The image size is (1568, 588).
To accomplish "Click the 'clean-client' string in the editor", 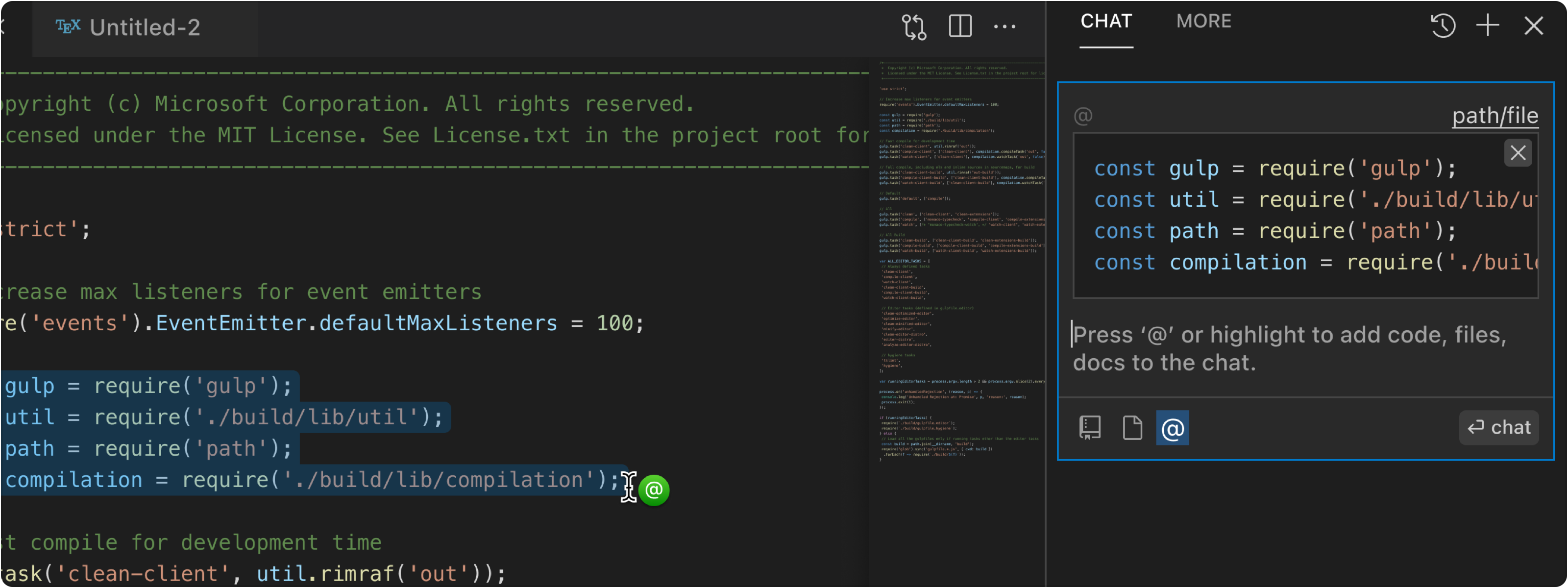I will 143,574.
